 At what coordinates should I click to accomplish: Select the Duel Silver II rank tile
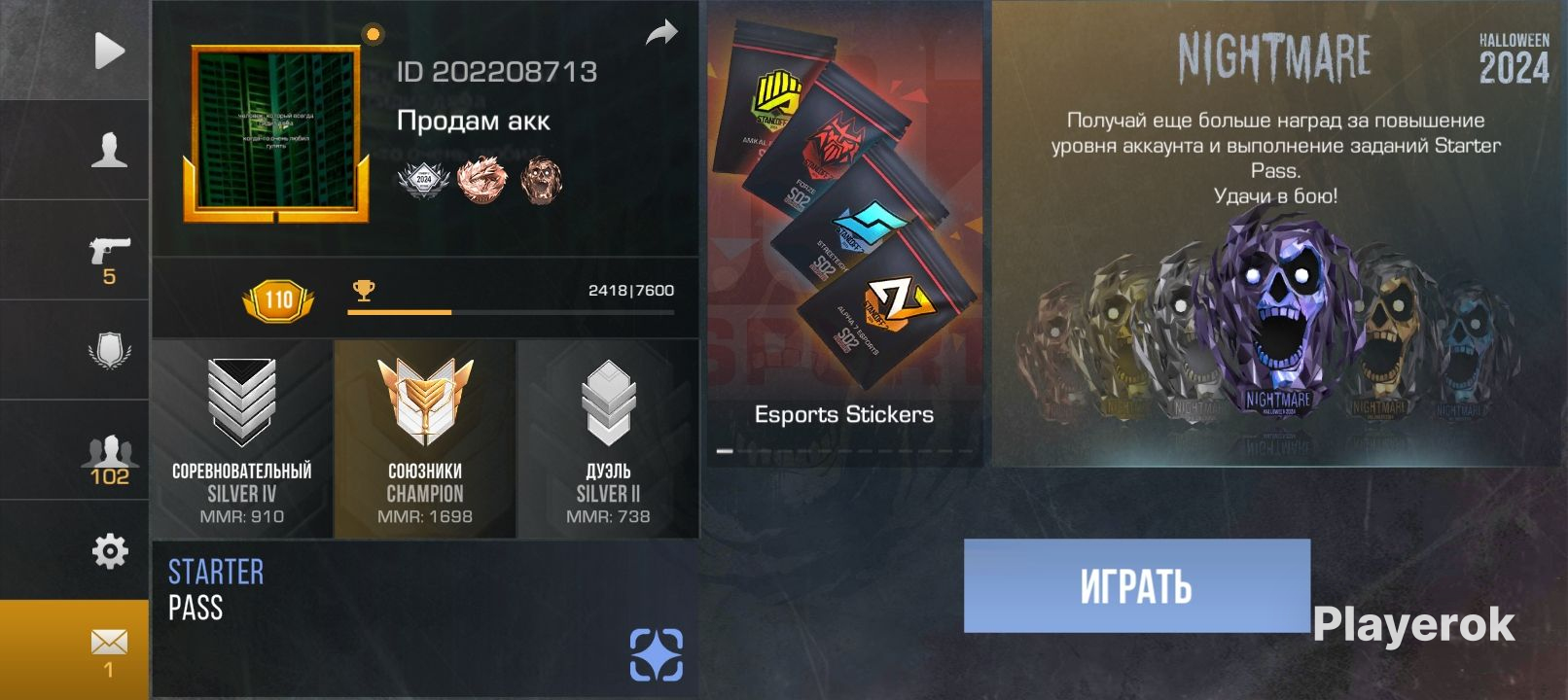608,439
